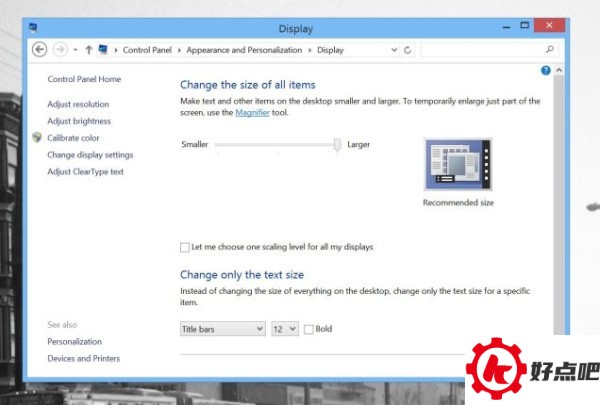
Task: Click the Back navigation arrow
Action: click(40, 49)
